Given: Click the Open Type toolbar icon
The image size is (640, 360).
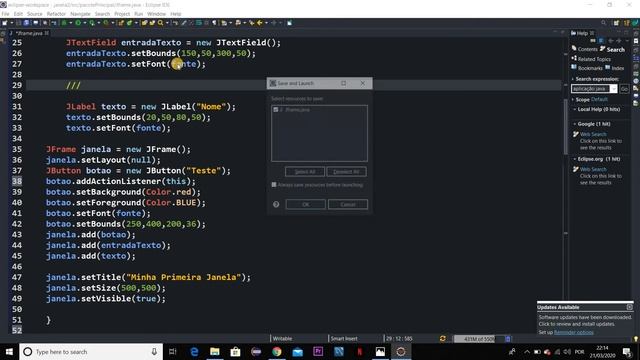Looking at the screenshot, I should tap(144, 23).
